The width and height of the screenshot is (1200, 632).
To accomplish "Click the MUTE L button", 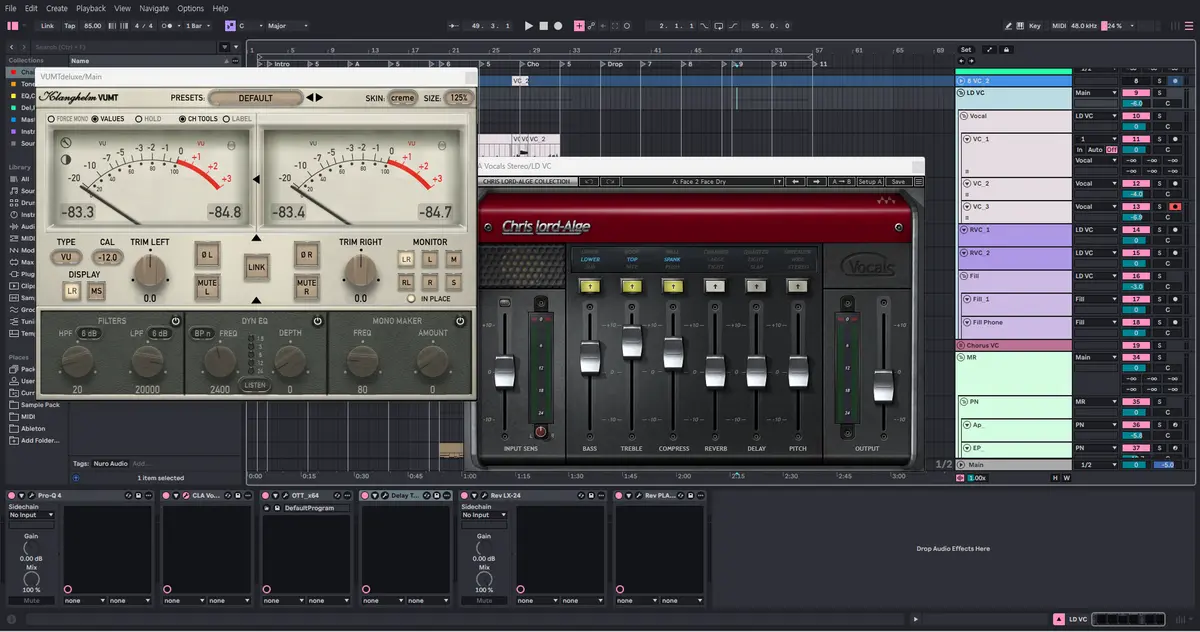I will 207,288.
